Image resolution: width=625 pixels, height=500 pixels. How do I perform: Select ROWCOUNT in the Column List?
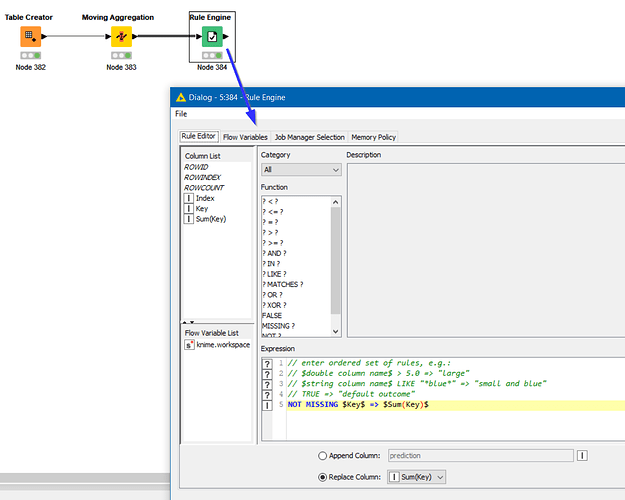pos(204,188)
